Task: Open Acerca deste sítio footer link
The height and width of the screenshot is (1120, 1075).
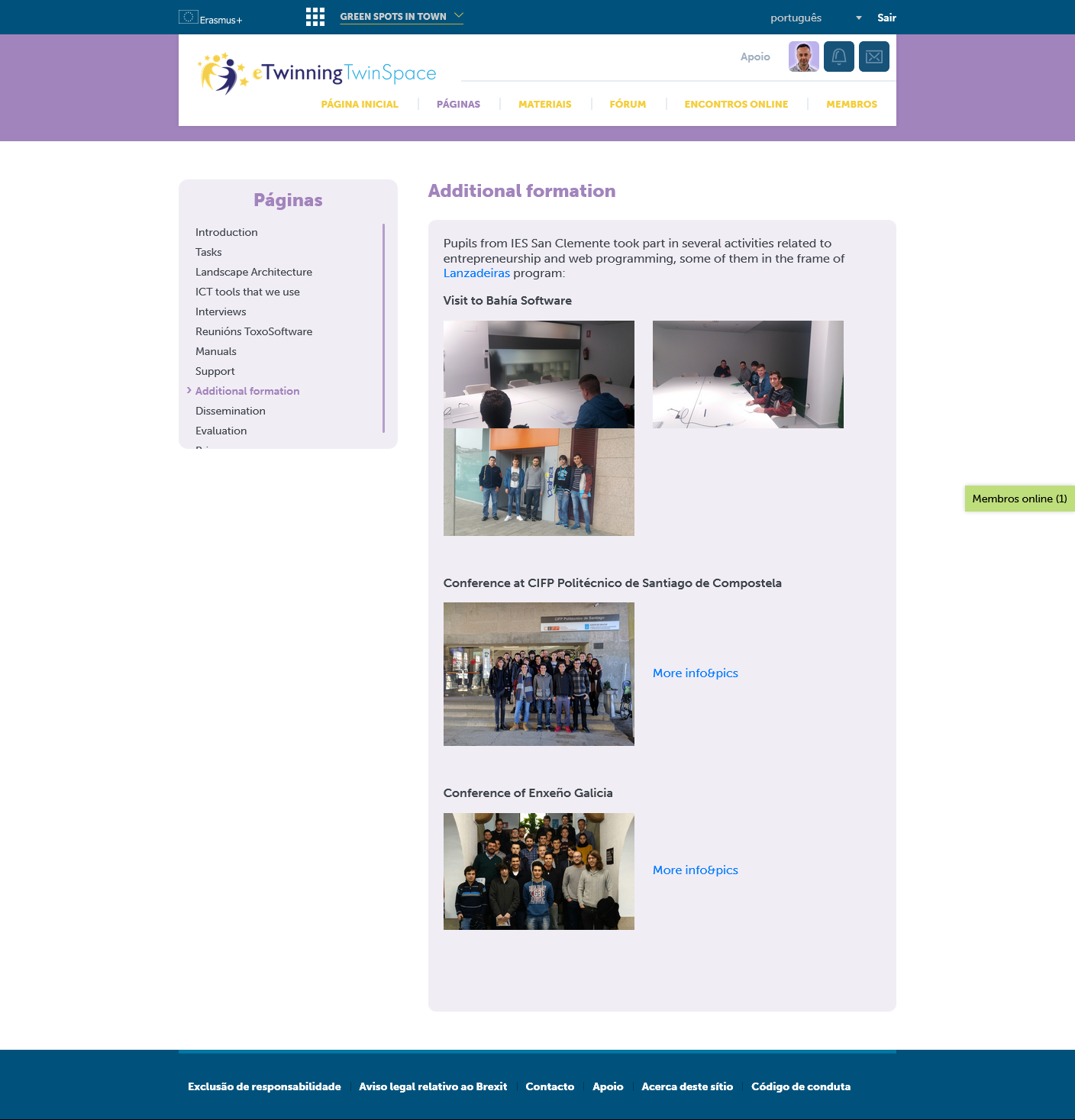Action: click(x=687, y=1086)
